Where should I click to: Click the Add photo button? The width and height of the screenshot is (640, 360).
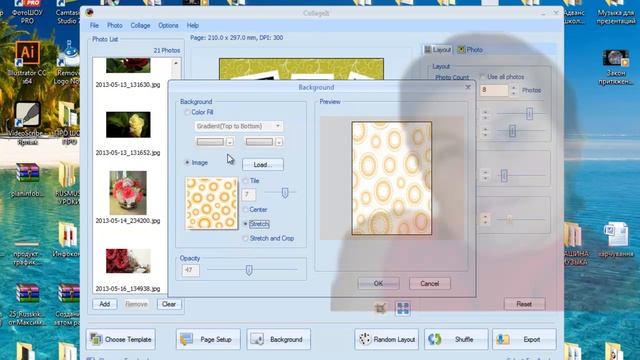(x=104, y=304)
